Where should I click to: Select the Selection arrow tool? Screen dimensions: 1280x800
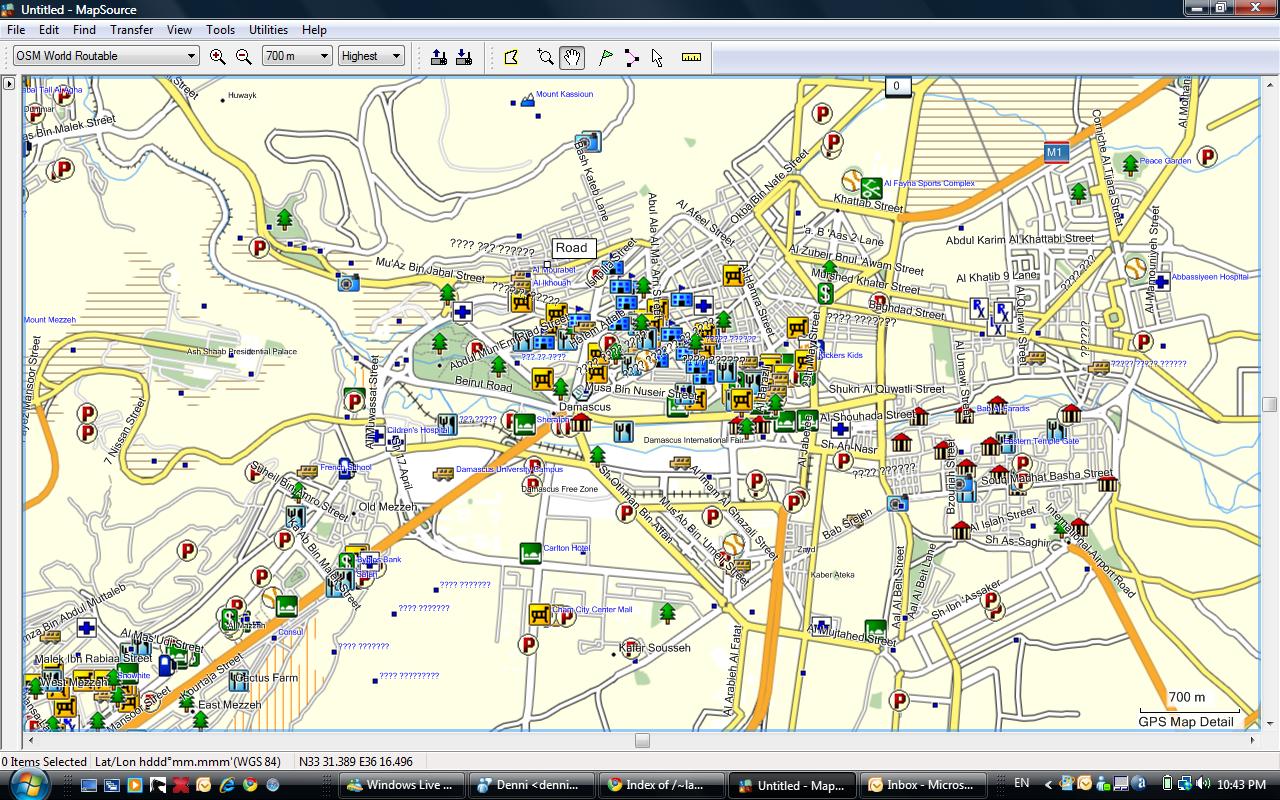point(657,57)
